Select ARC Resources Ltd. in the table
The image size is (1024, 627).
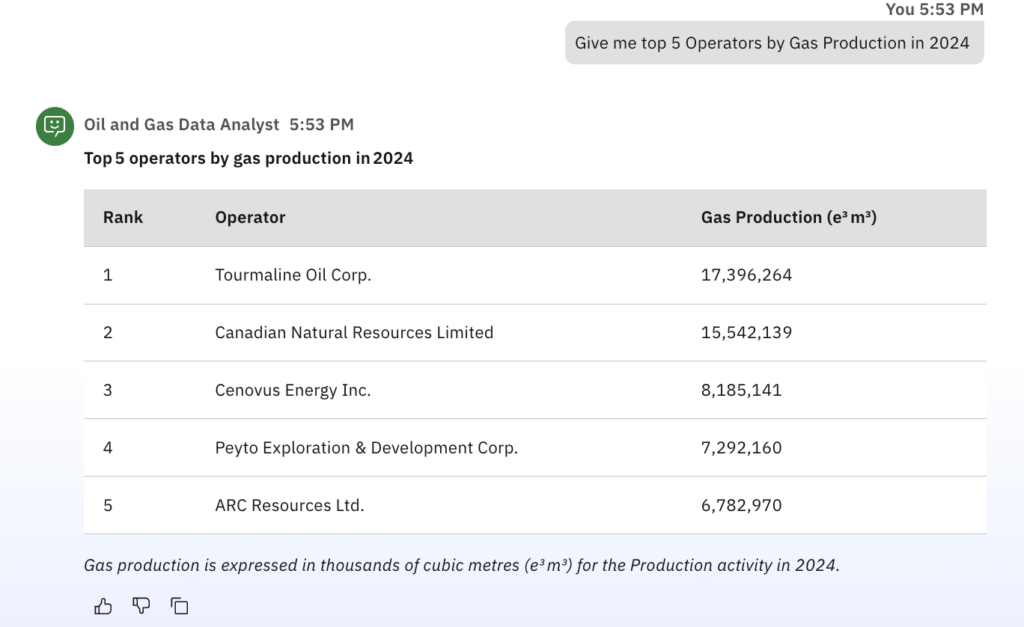(289, 505)
